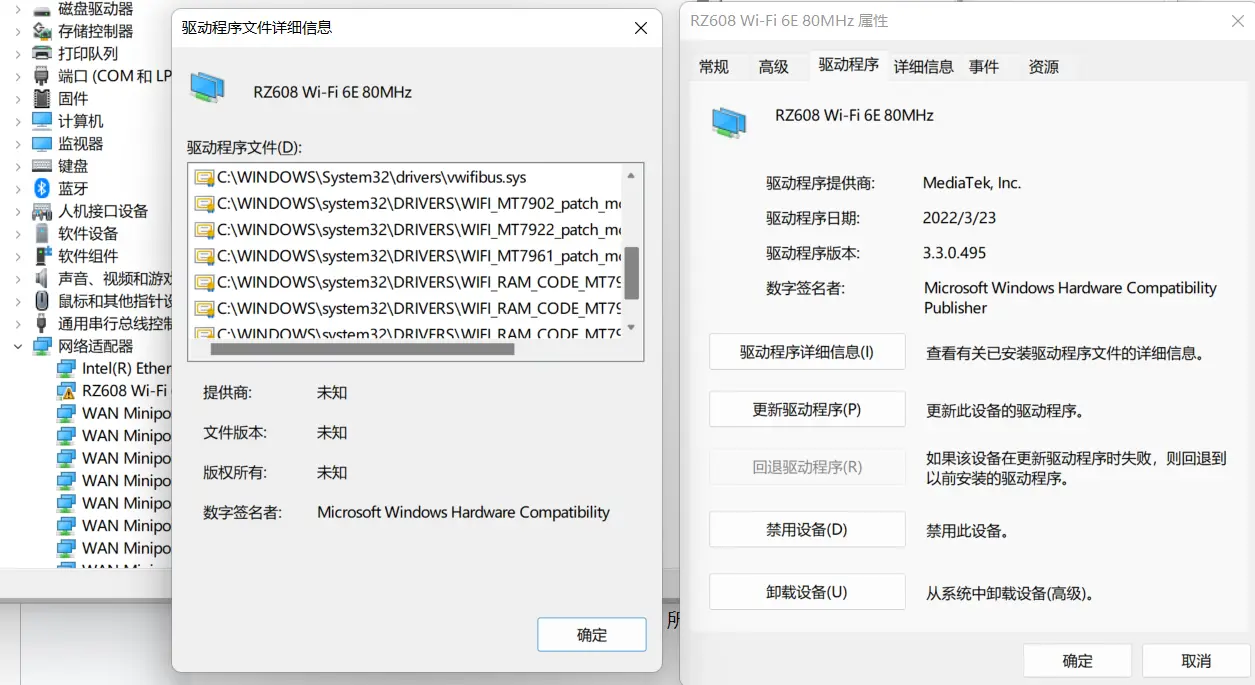Screen dimensions: 1255x685
Task: Click the Intel(R) Ethernet adapter icon
Action: tap(66, 369)
